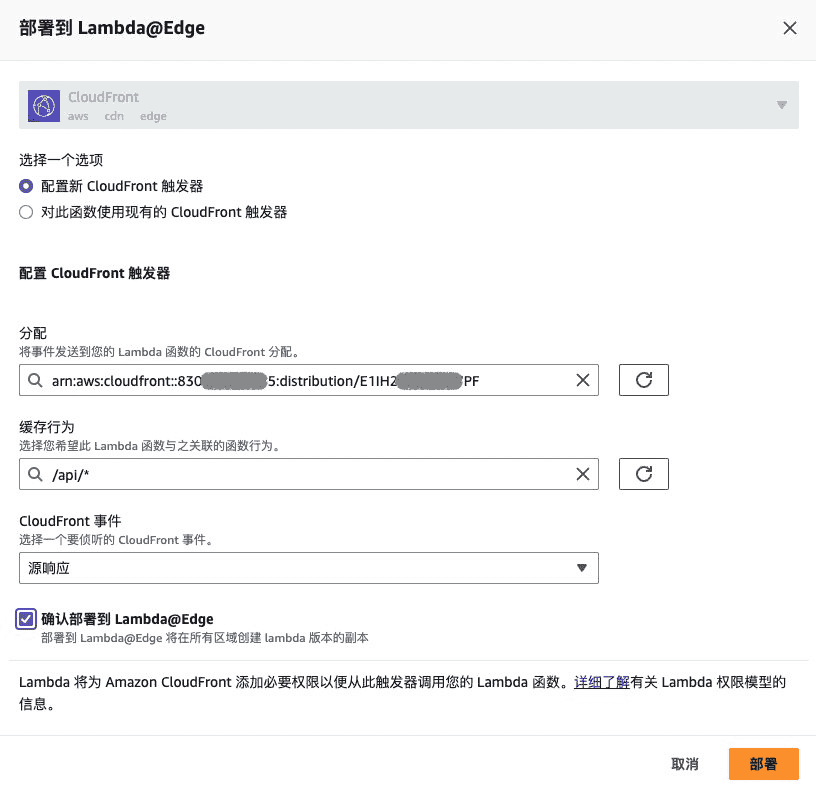Click the /api/* cache behavior field
The width and height of the screenshot is (816, 790).
pyautogui.click(x=309, y=474)
